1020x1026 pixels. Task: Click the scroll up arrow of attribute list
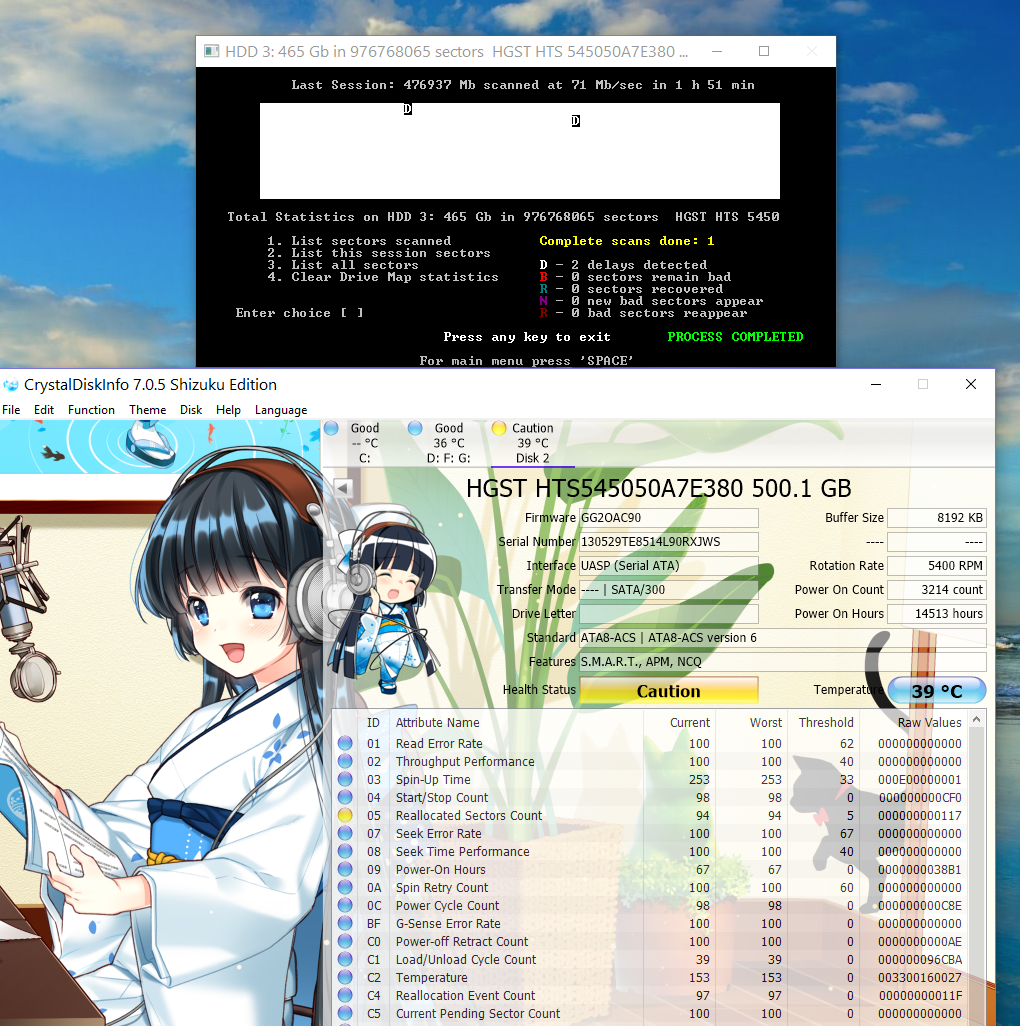pos(976,720)
